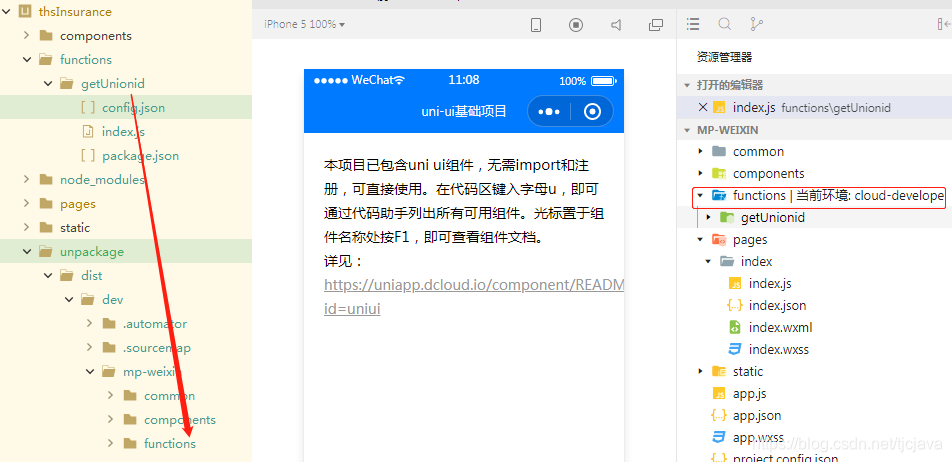
Task: Expand the .sourcemap folder
Action: coord(89,348)
